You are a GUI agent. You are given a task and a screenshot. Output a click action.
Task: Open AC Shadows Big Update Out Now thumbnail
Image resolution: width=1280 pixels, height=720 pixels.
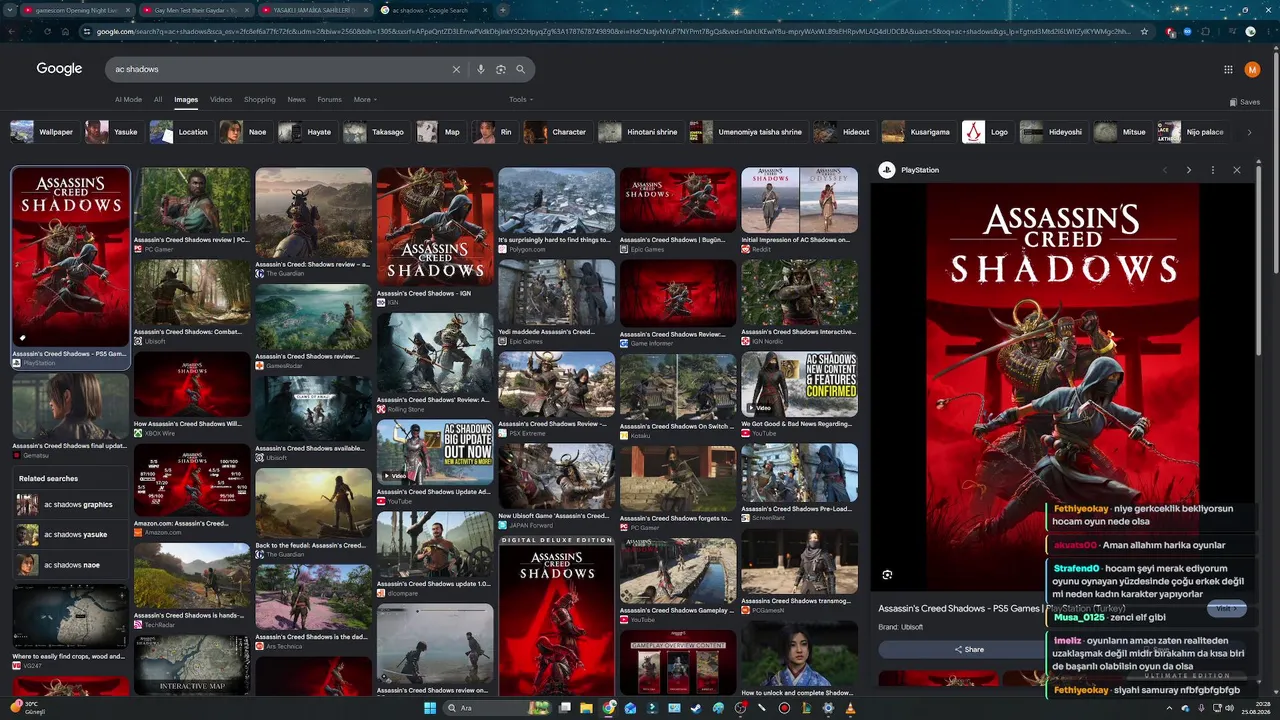click(x=435, y=452)
